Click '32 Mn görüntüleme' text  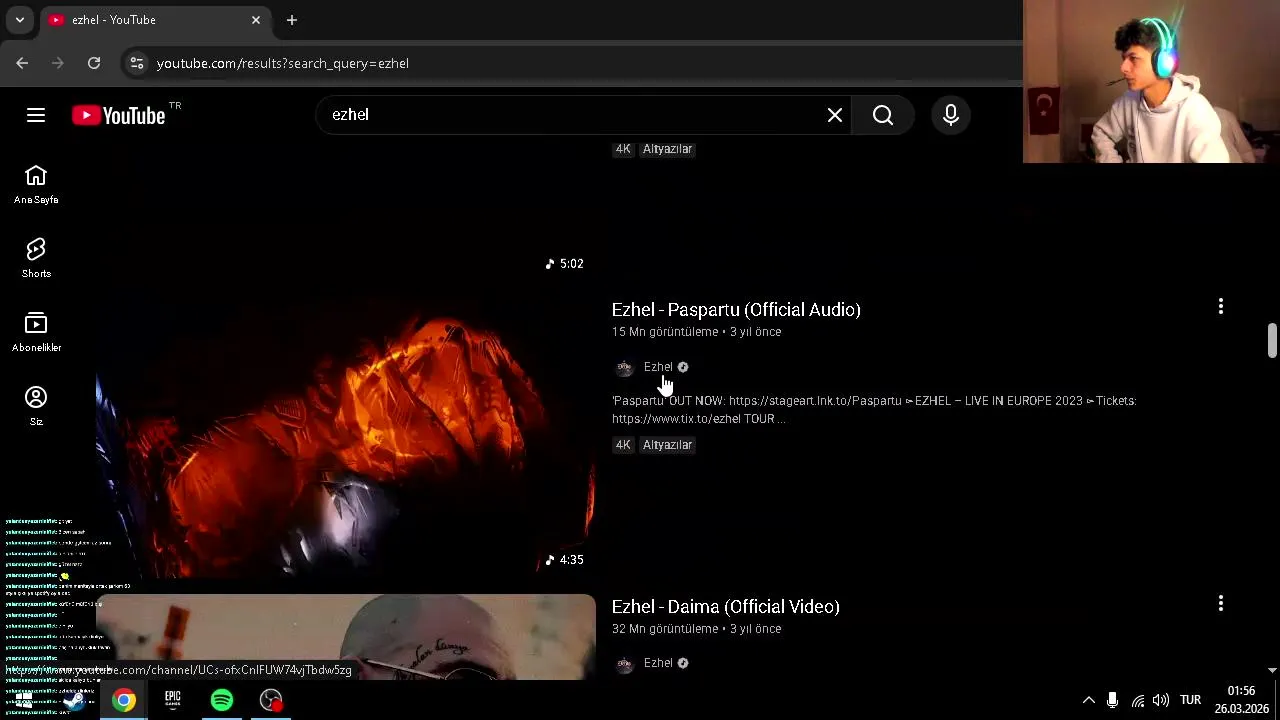(665, 629)
